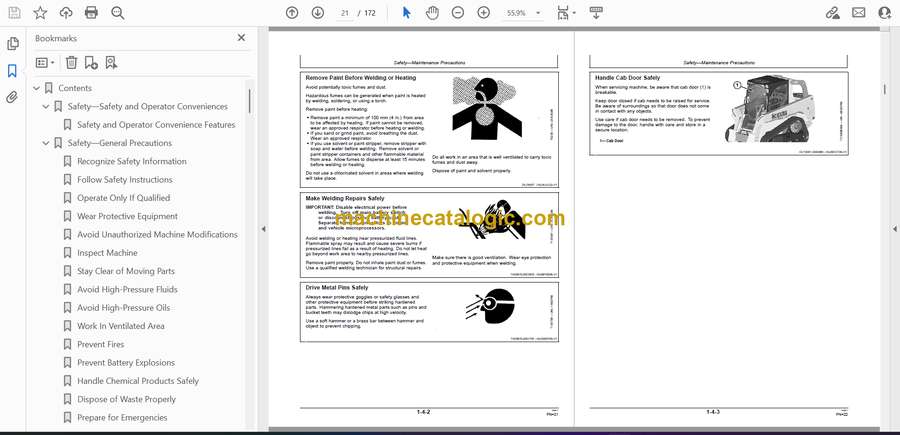
Task: Click the page number field showing 21
Action: 345,13
